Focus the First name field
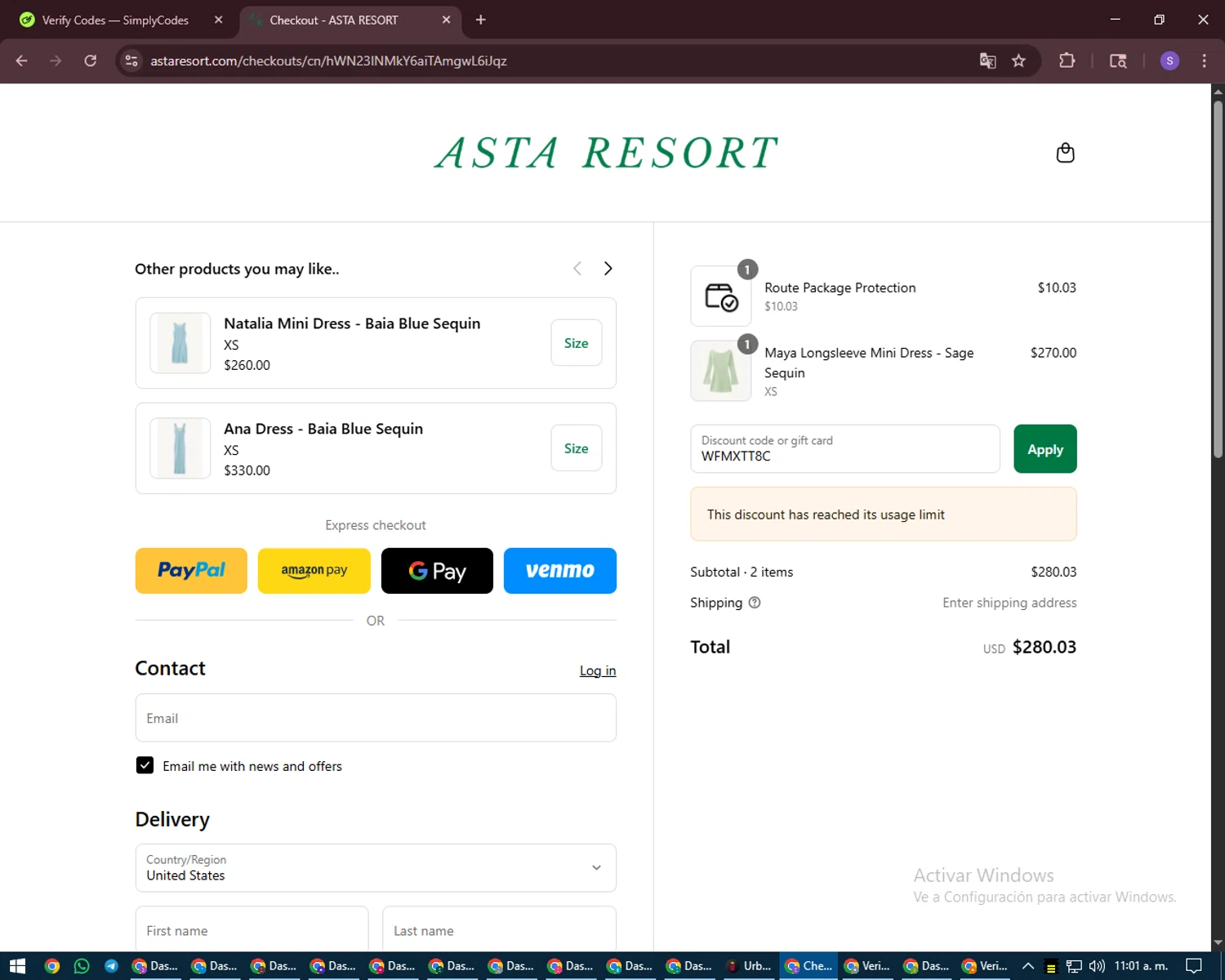Image resolution: width=1225 pixels, height=980 pixels. (252, 930)
